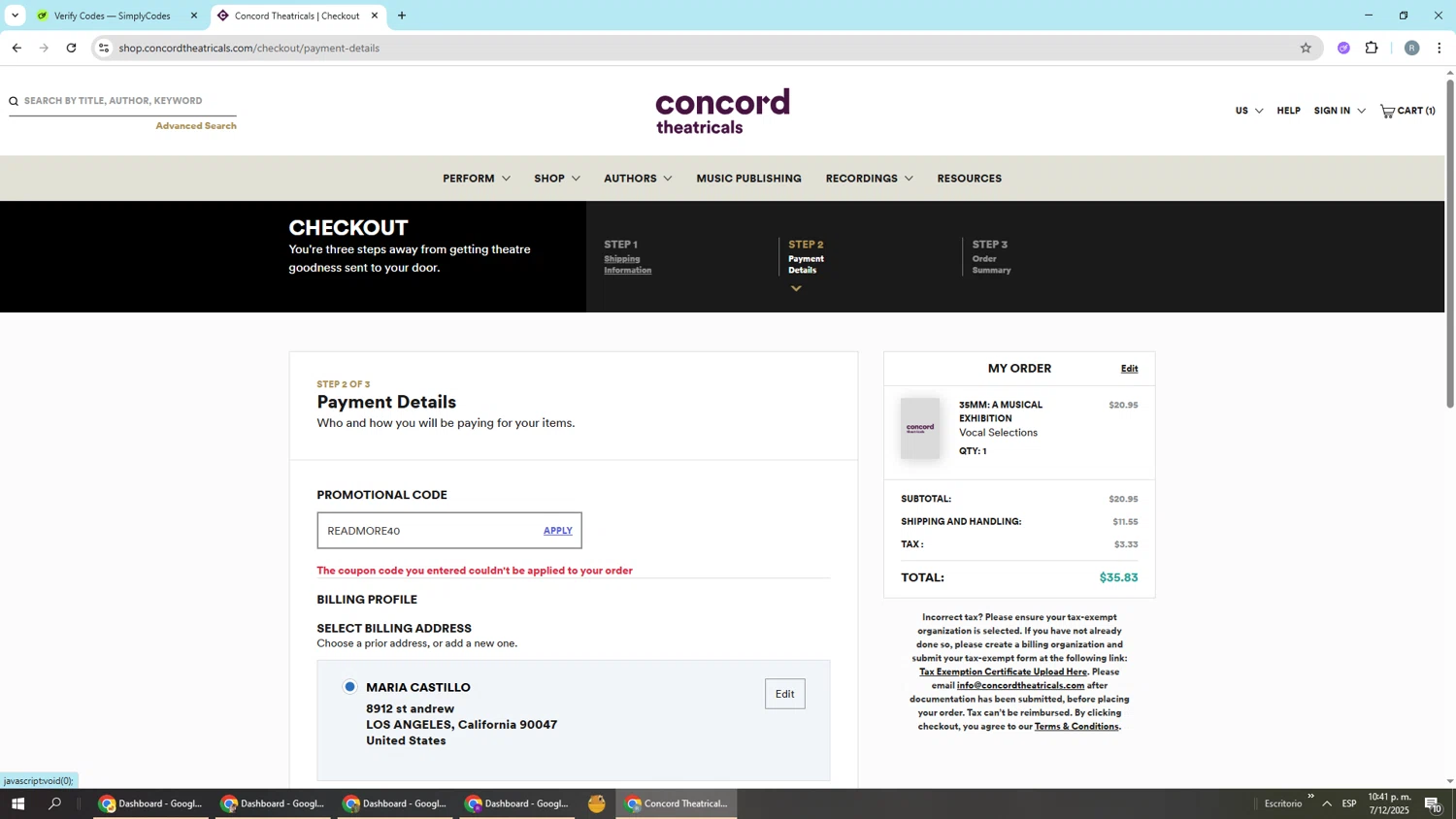The height and width of the screenshot is (819, 1456).
Task: Open the Windows Start menu
Action: 17,803
